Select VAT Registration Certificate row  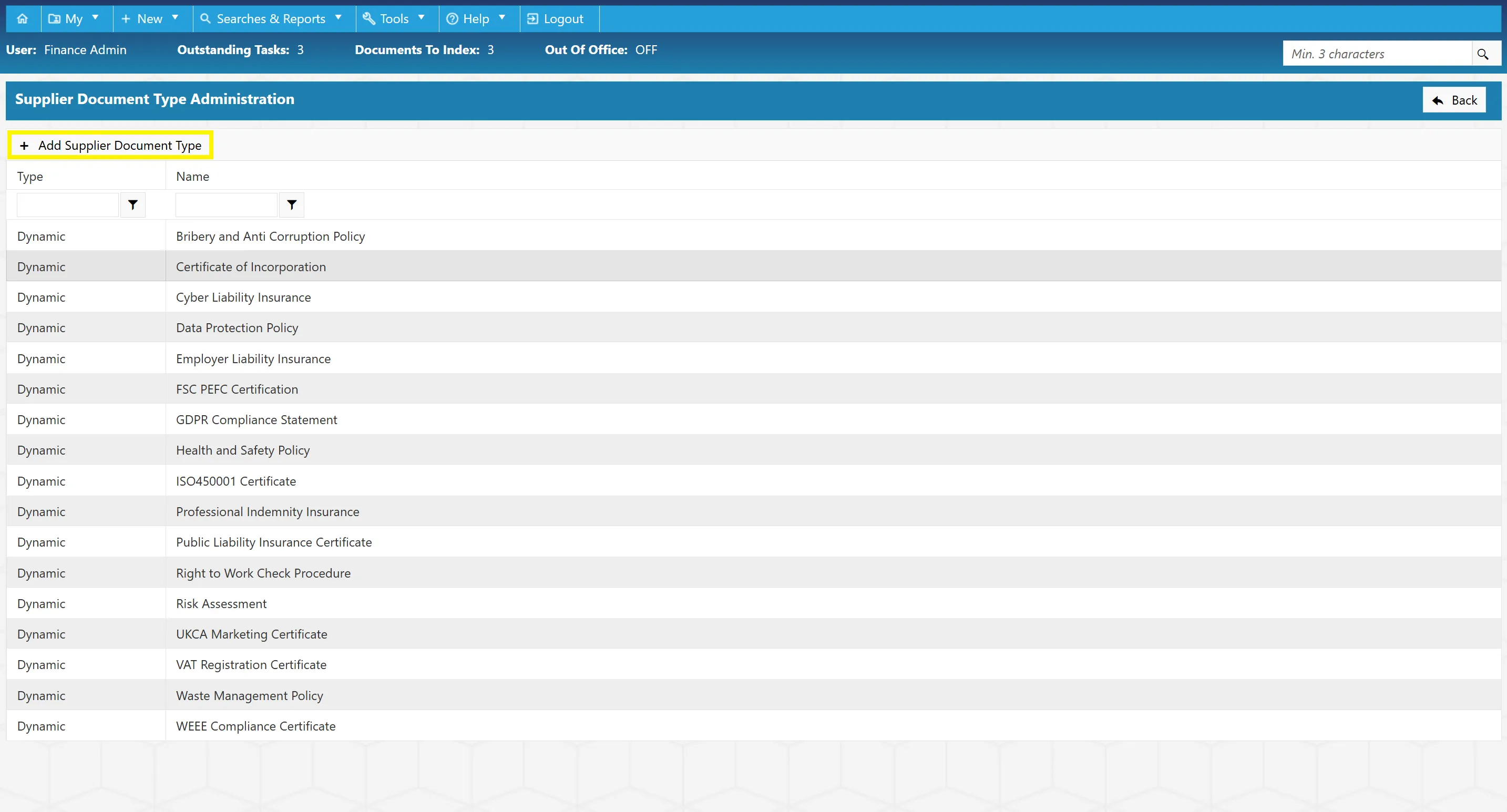click(x=754, y=664)
